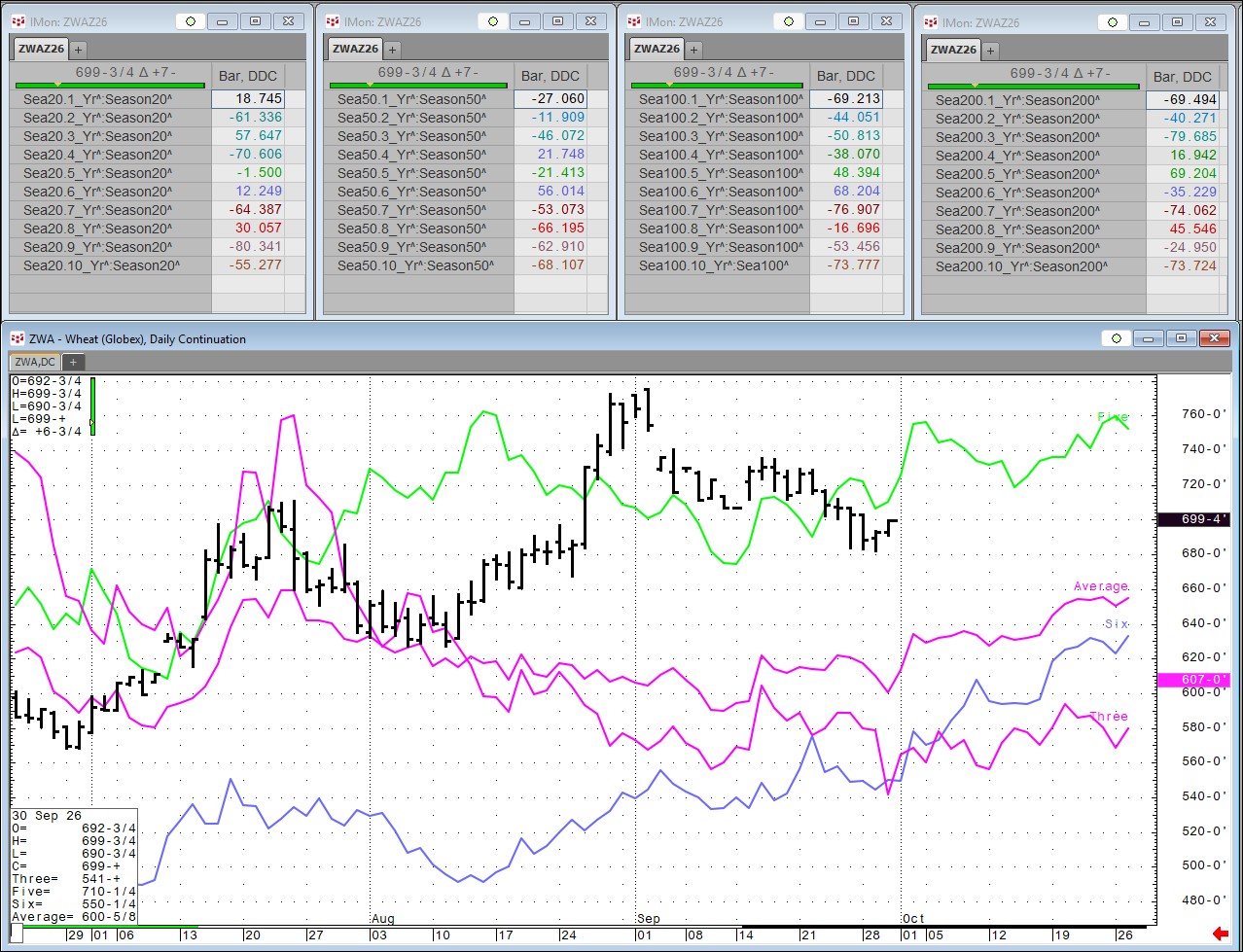1243x952 pixels.
Task: Click the green range bar in Season20 IMon header
Action: (112, 86)
